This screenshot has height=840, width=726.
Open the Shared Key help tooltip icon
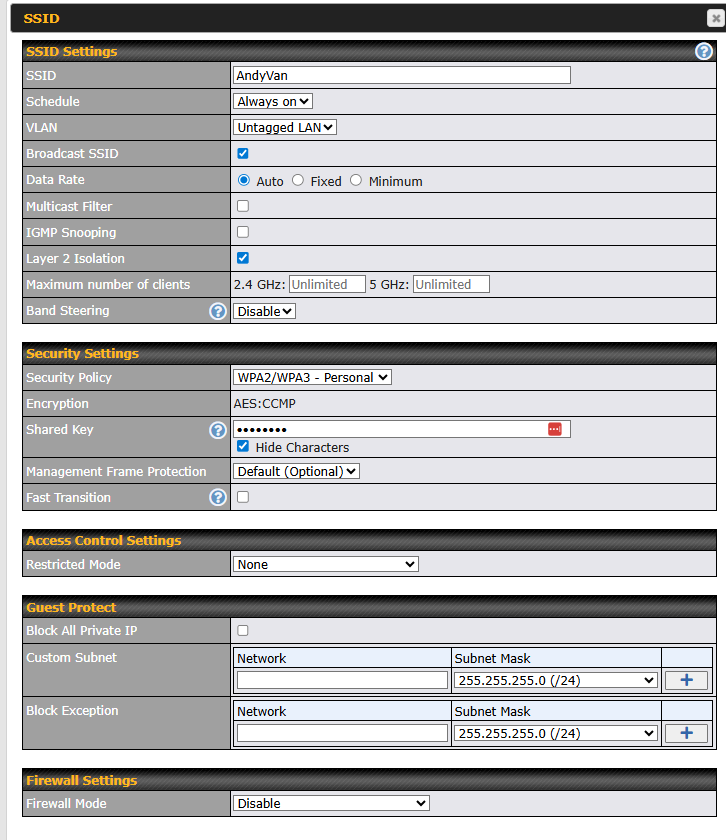pos(217,430)
